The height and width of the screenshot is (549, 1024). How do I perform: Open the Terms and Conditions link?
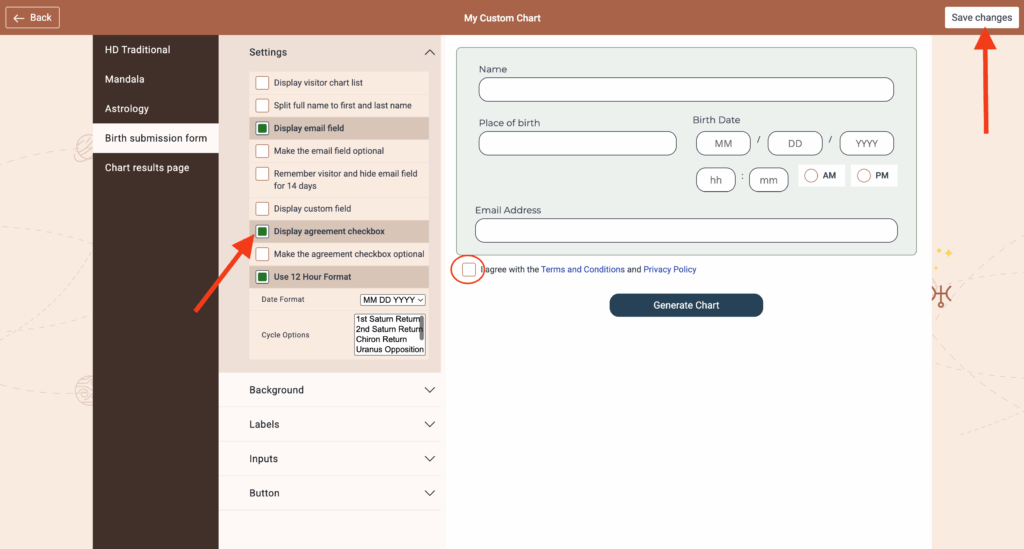point(582,270)
